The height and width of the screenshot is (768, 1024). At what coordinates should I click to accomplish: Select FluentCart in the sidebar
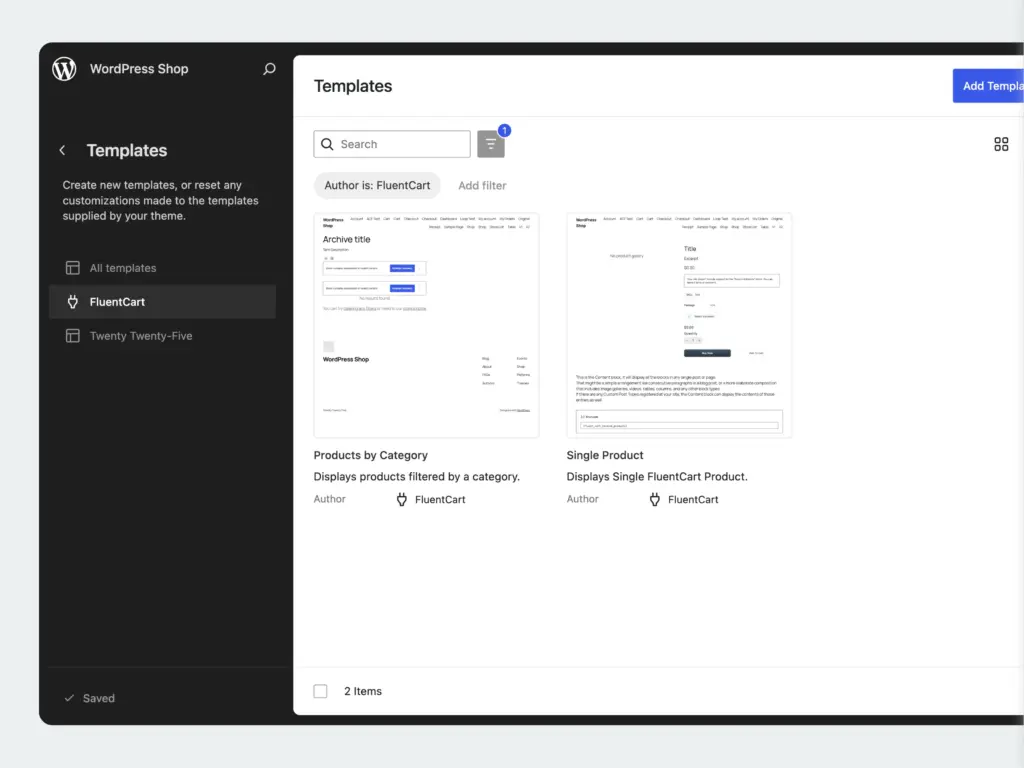click(x=163, y=302)
